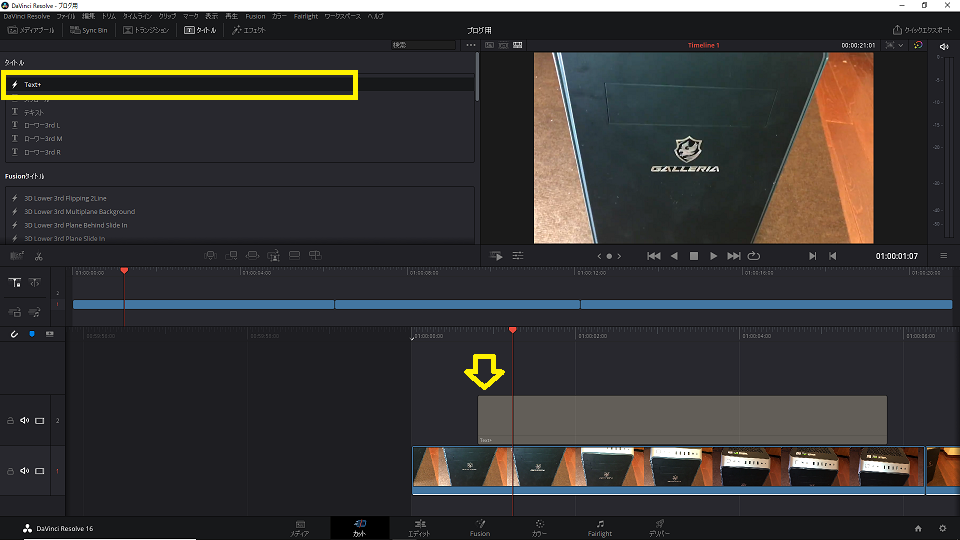The image size is (960, 540).
Task: Select the Text+ title
Action: [x=239, y=84]
